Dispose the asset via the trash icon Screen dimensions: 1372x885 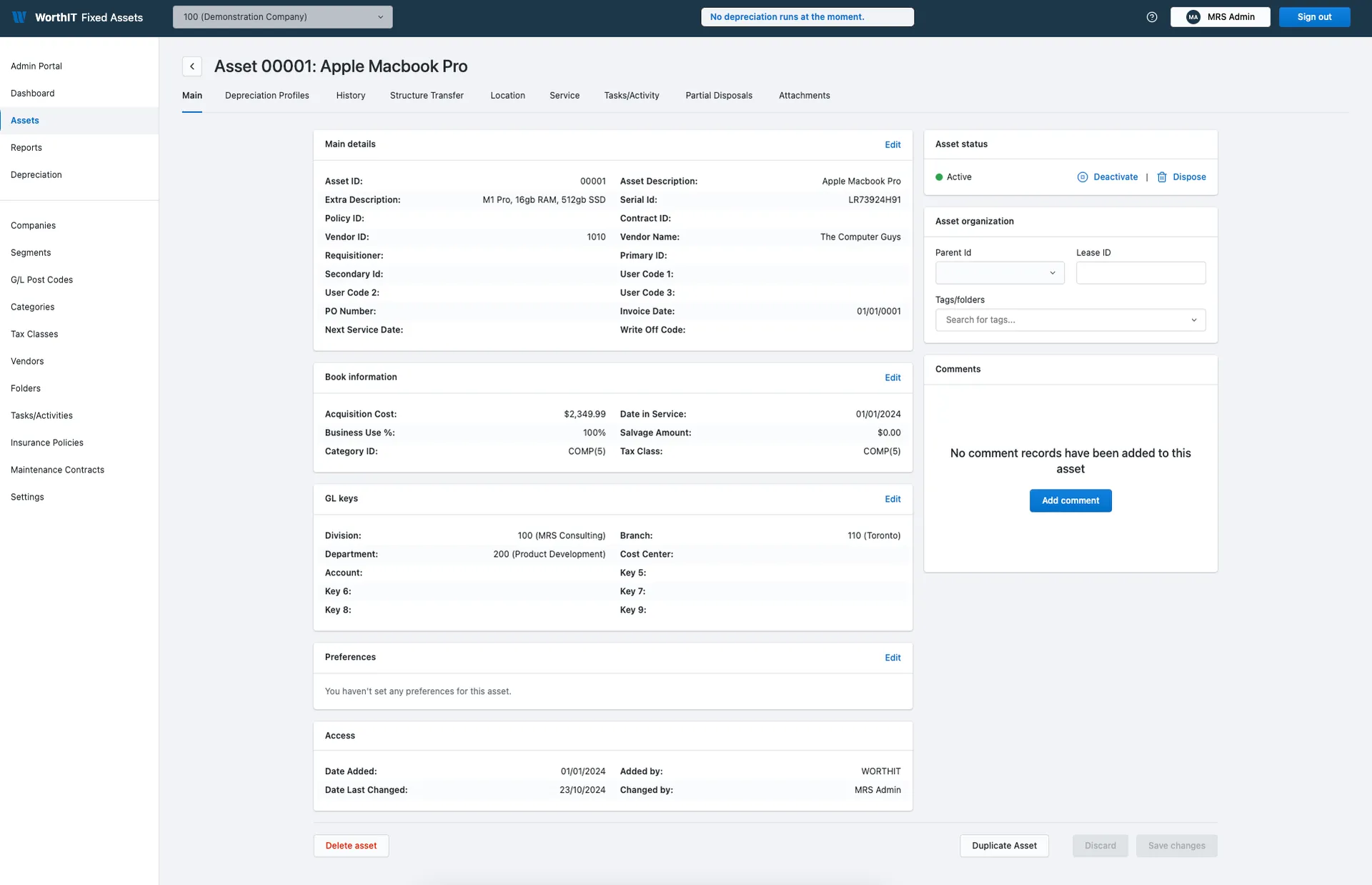tap(1162, 177)
